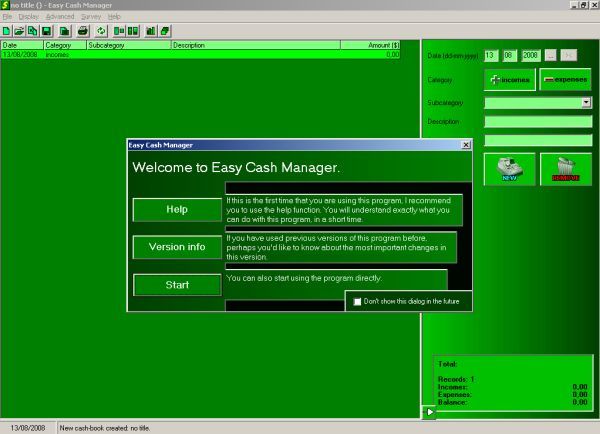The width and height of the screenshot is (600, 434).
Task: Click the Subcategory column header
Action: click(129, 45)
